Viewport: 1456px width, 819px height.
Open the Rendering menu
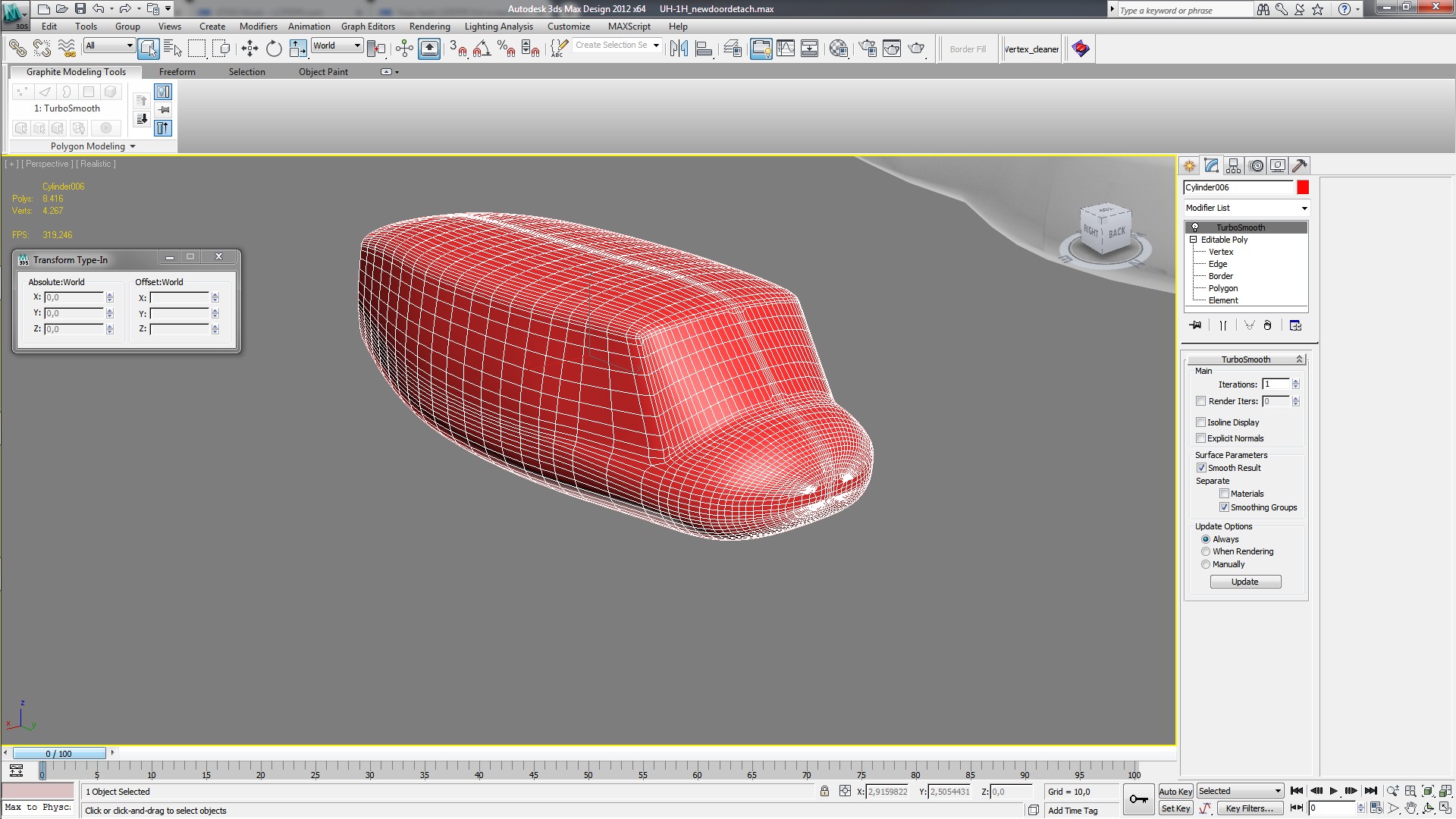click(x=429, y=27)
